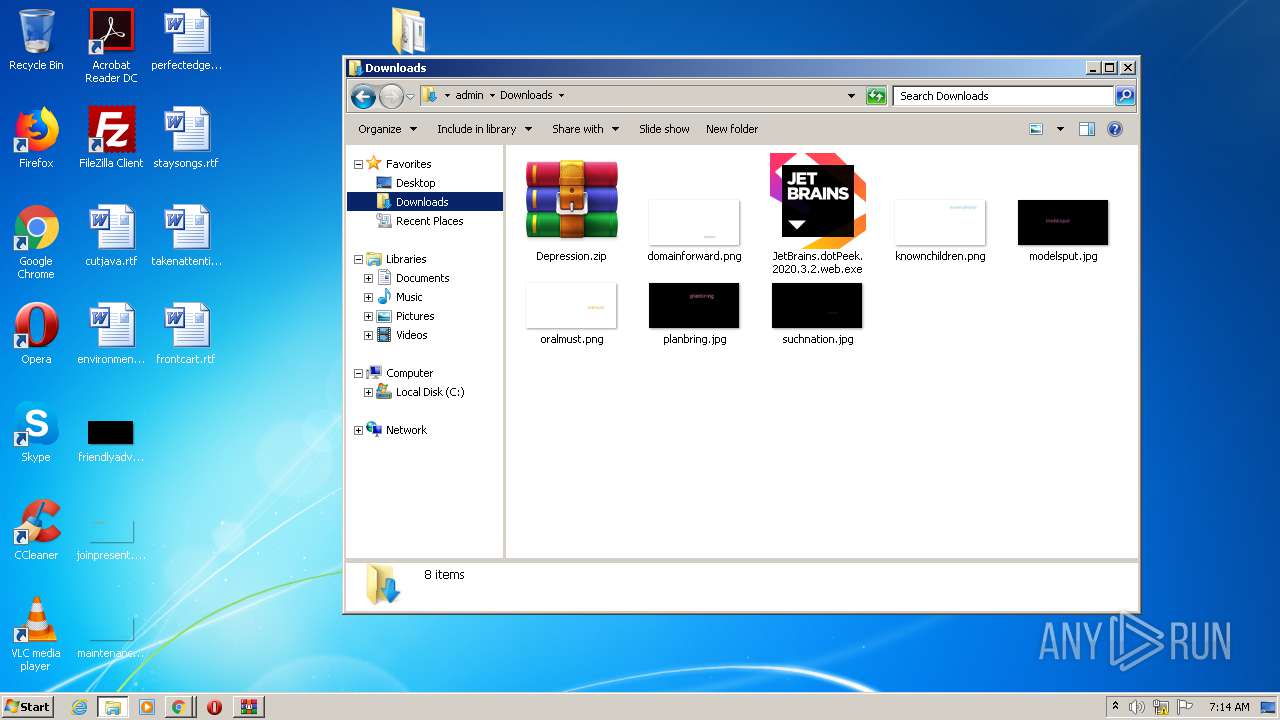
Task: Open address bar history dropdown
Action: coord(851,96)
